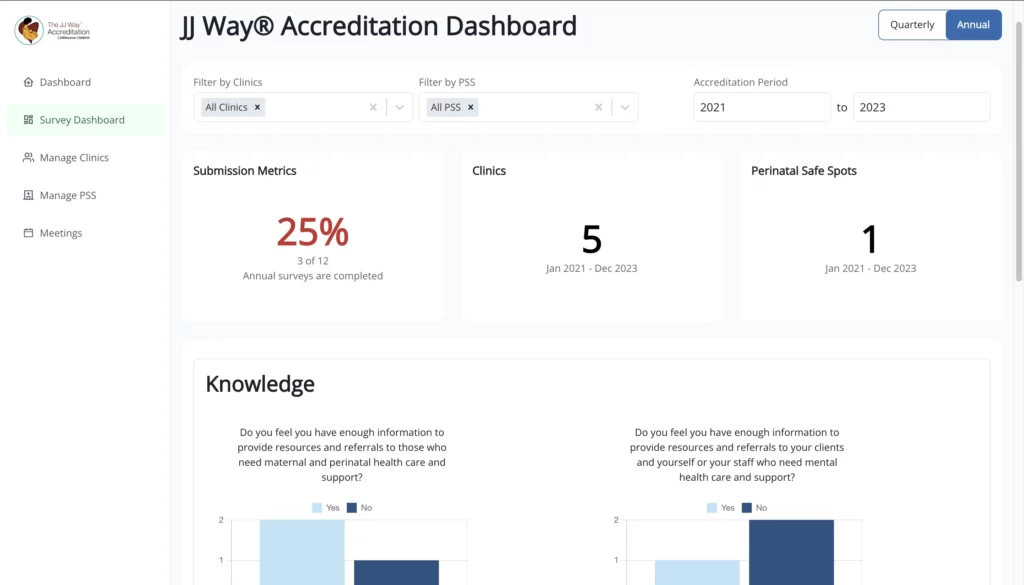Click the page vertical scrollbar
The image size is (1024, 585).
coord(1018,150)
